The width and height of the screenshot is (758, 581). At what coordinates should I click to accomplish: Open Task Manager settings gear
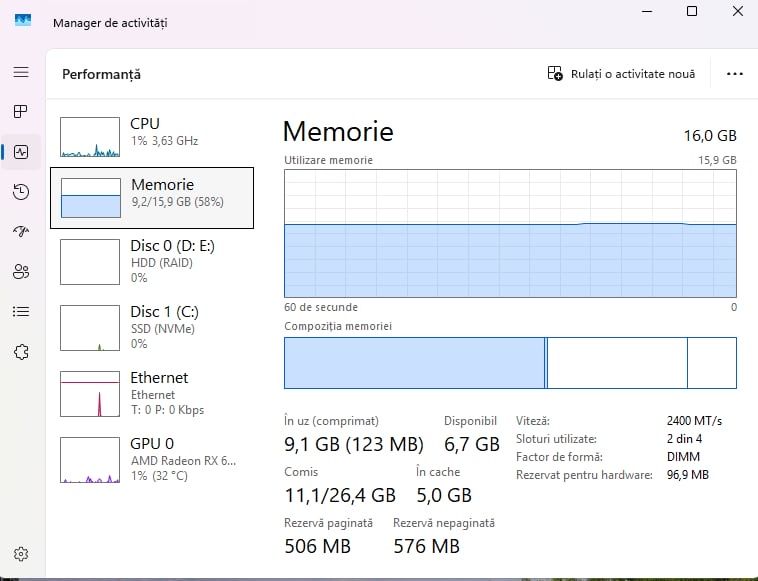[21, 554]
